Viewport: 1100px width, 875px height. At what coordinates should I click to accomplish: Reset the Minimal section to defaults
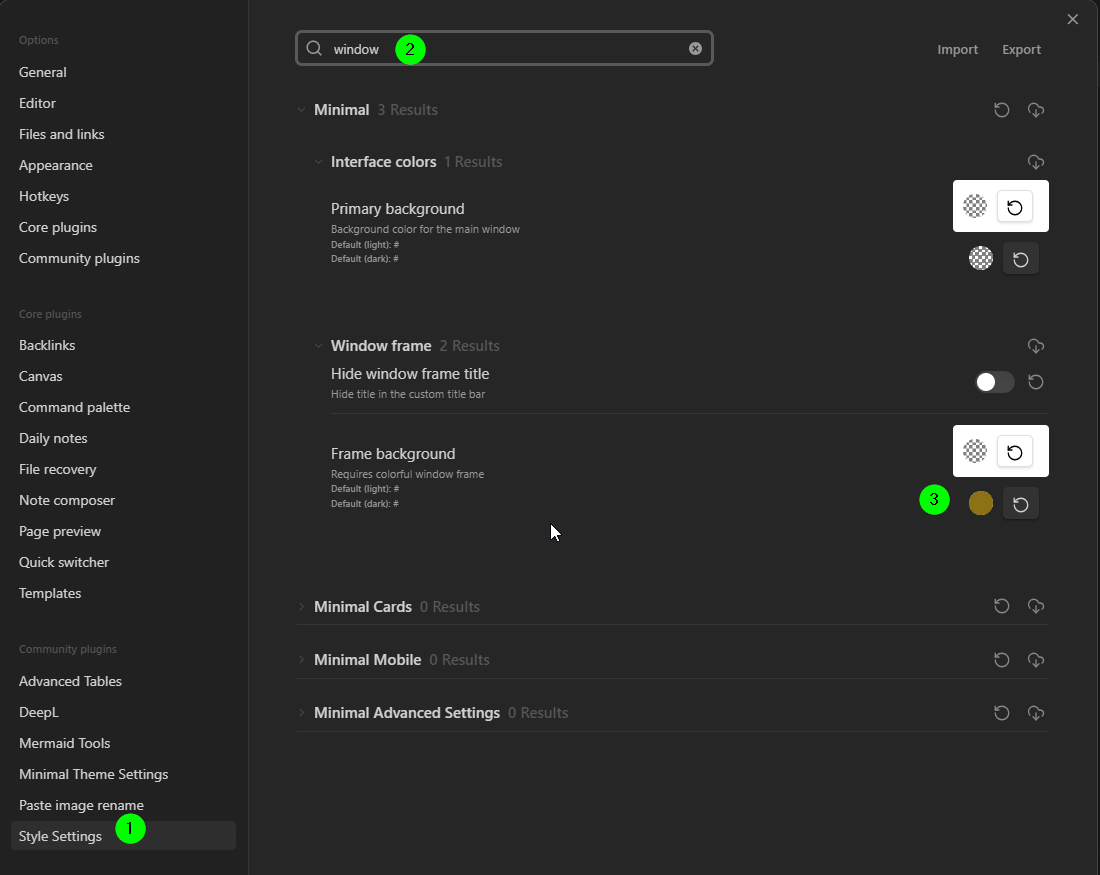tap(1002, 109)
